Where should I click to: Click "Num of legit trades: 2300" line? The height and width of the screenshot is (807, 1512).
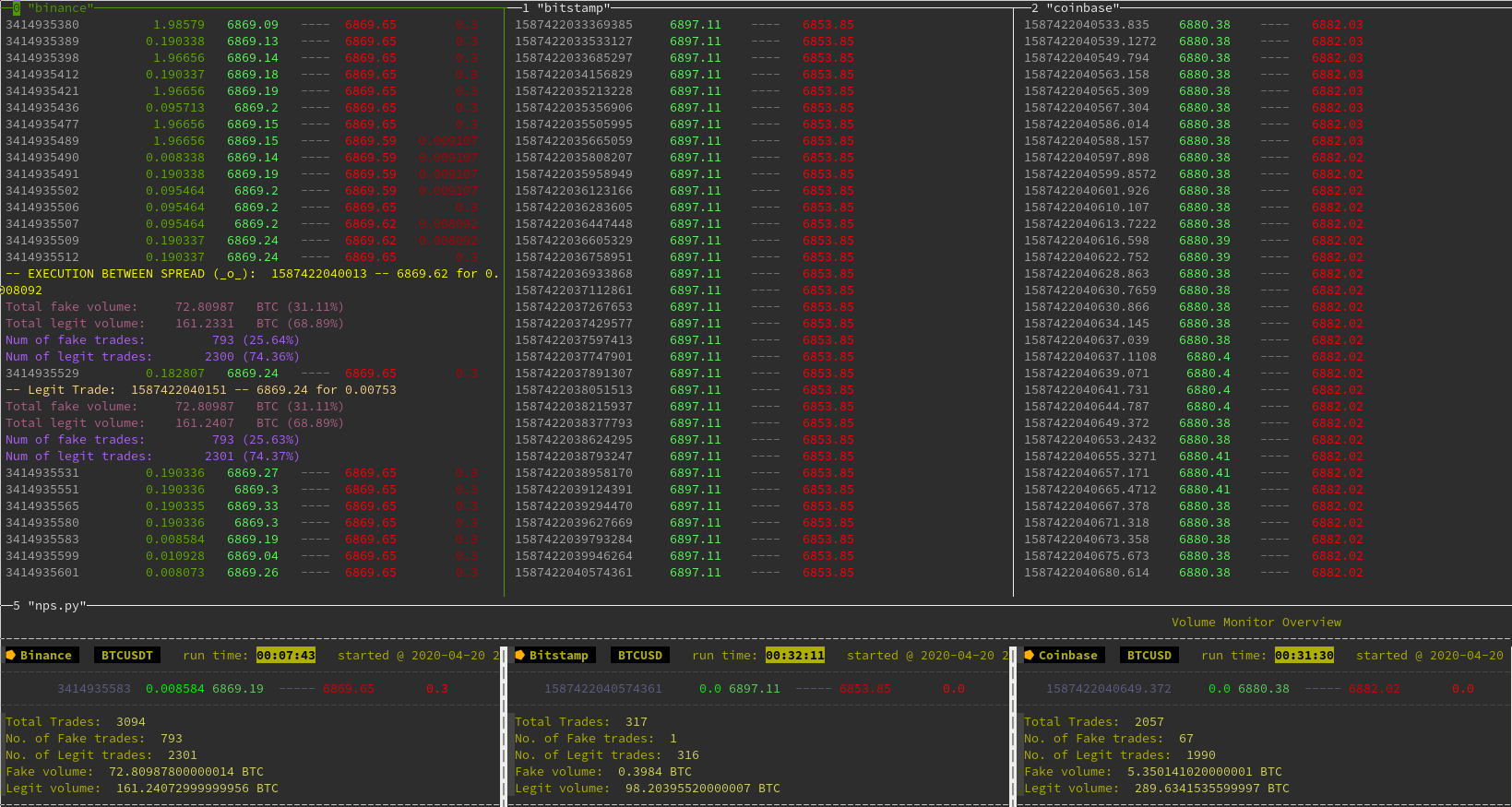[x=152, y=357]
